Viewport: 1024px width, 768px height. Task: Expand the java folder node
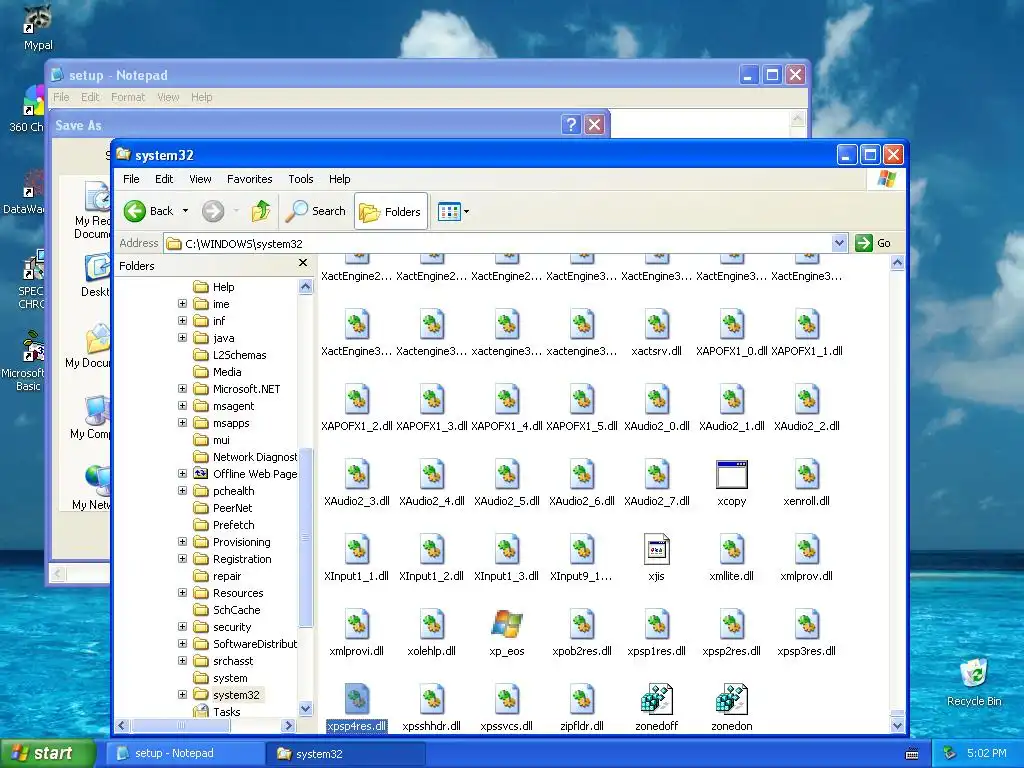click(x=183, y=338)
